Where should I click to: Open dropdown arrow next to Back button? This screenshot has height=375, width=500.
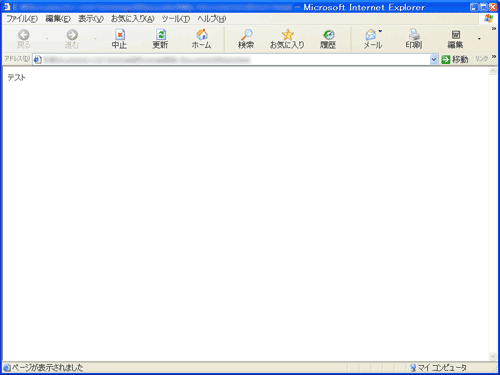tap(47, 39)
